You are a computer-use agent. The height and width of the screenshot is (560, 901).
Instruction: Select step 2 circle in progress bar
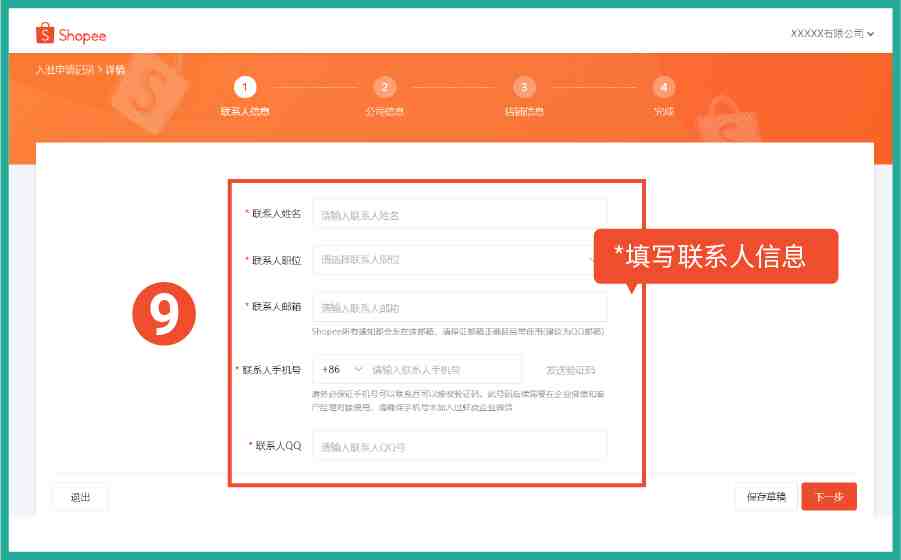(x=384, y=87)
